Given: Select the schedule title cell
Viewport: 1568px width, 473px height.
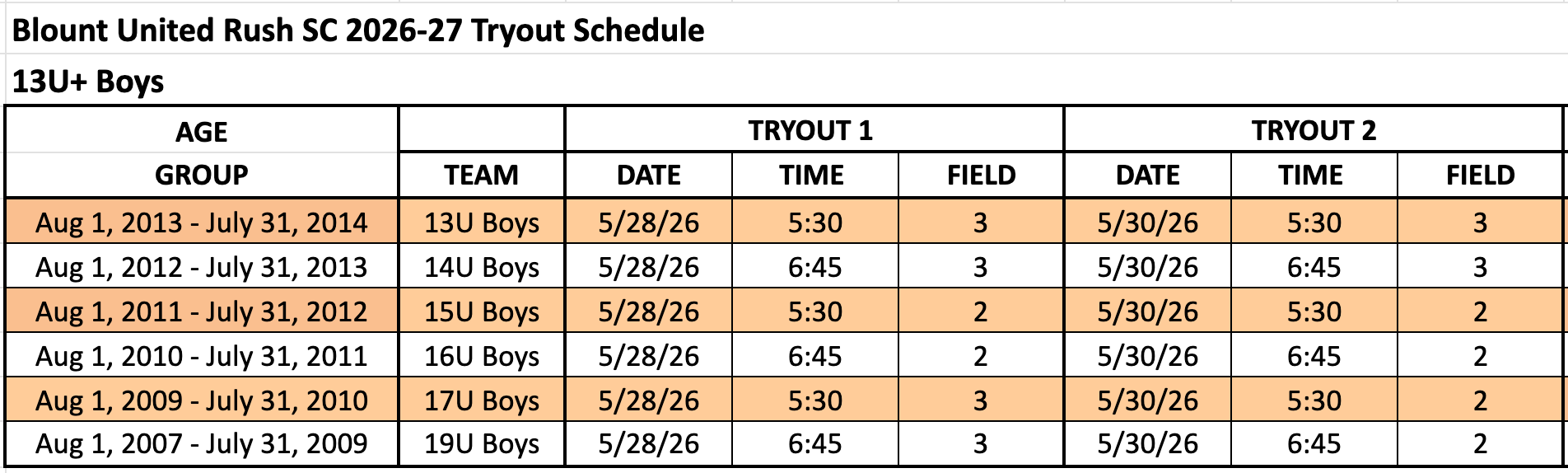Looking at the screenshot, I should pos(358,30).
